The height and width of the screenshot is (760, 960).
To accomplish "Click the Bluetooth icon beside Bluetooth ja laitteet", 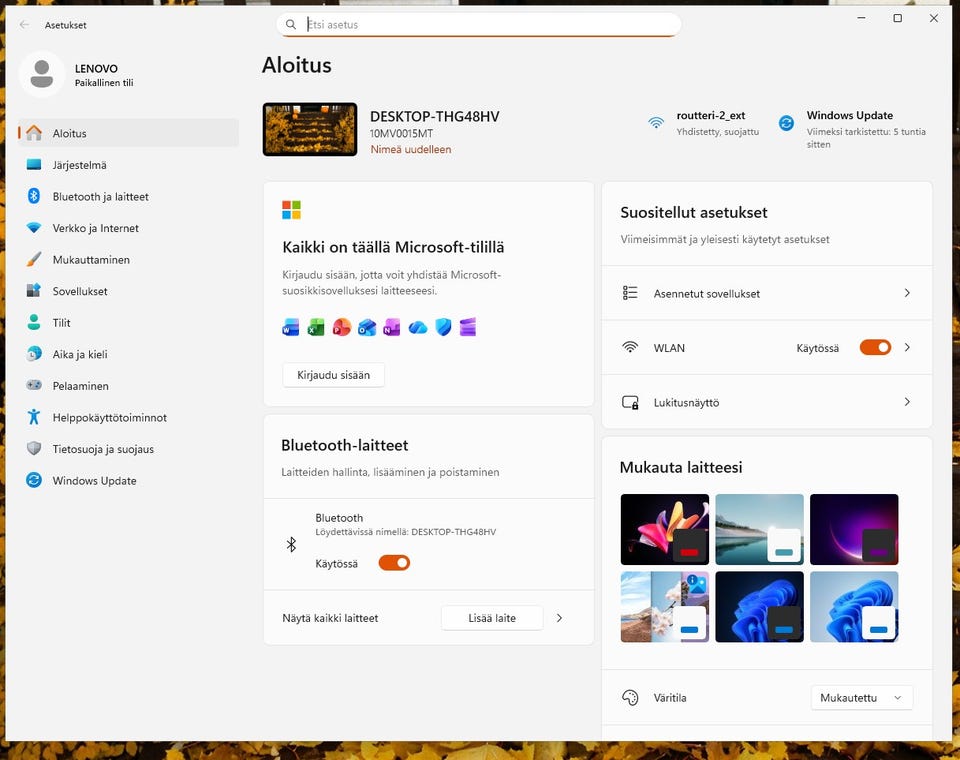I will tap(34, 196).
